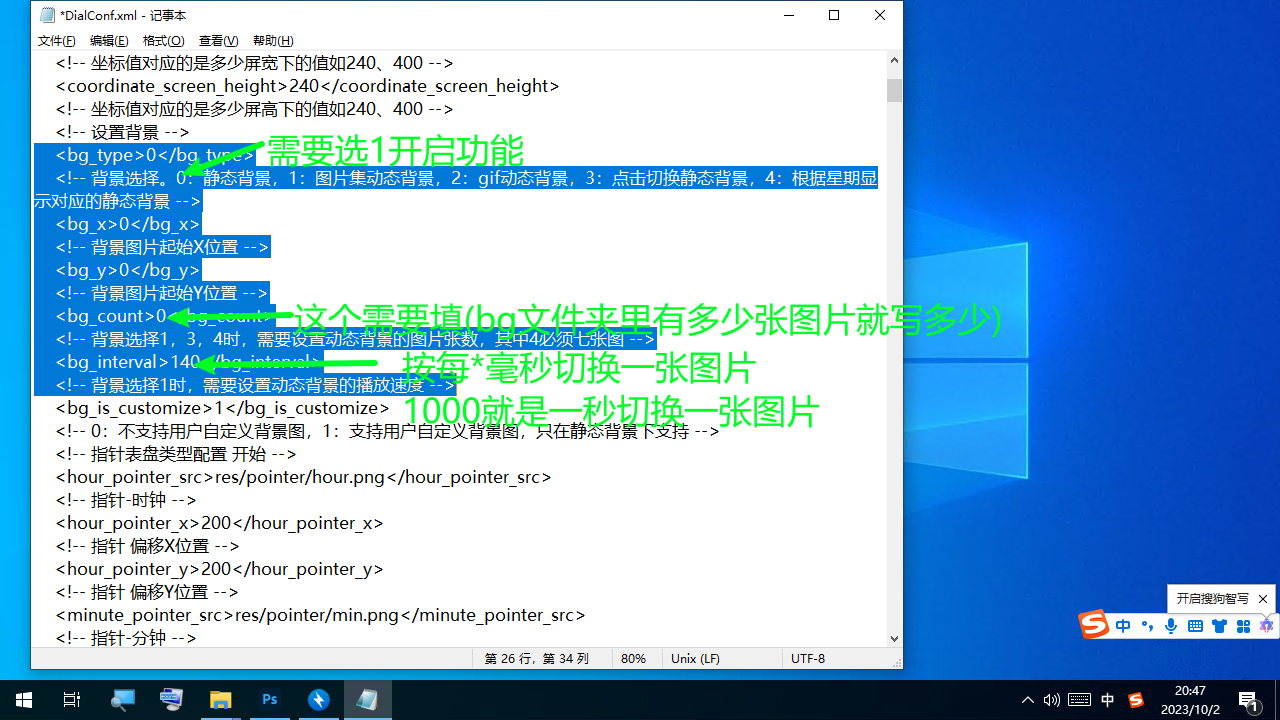
Task: Click the Windows Start button
Action: pos(24,700)
